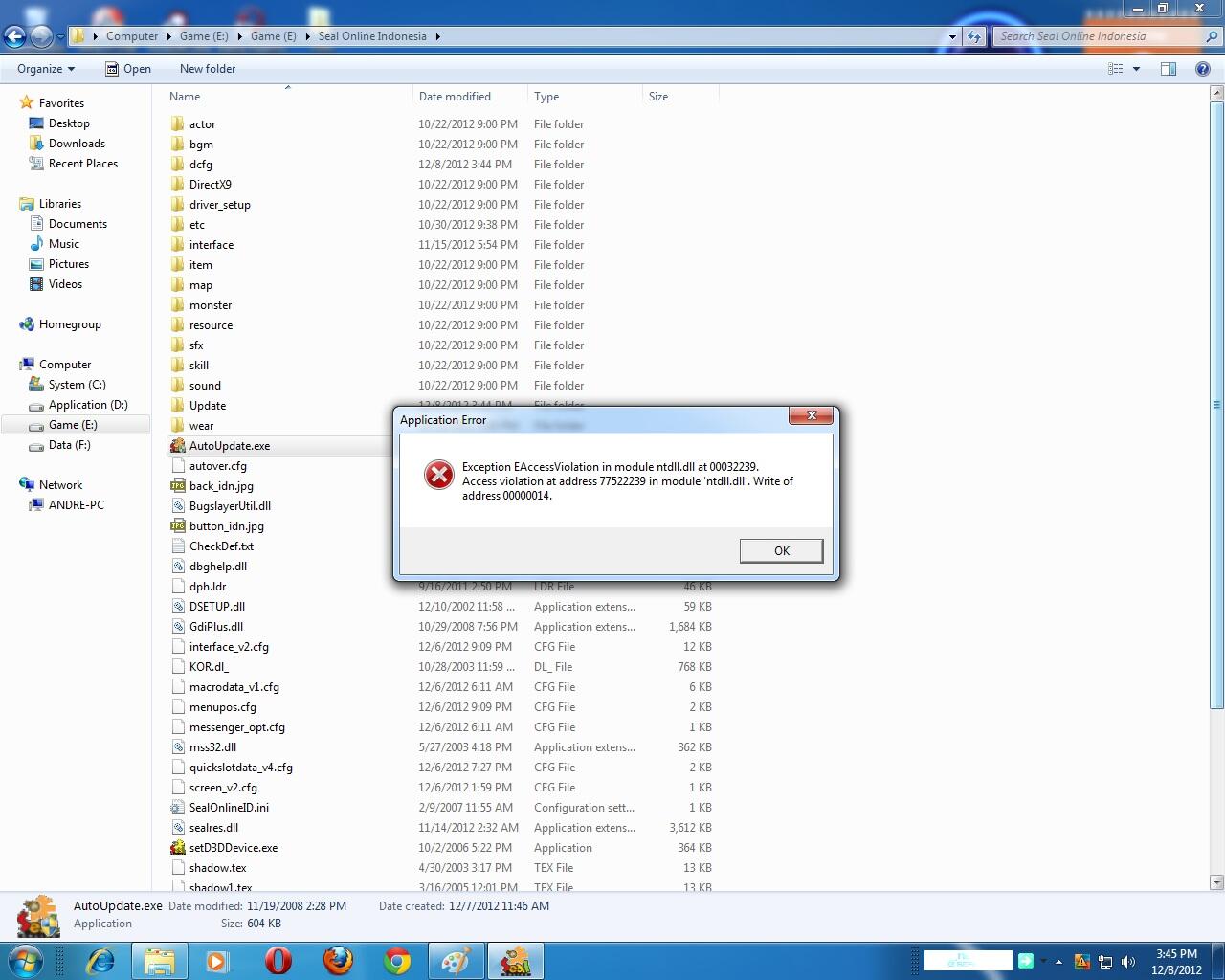Open Google Chrome from taskbar

point(396,961)
